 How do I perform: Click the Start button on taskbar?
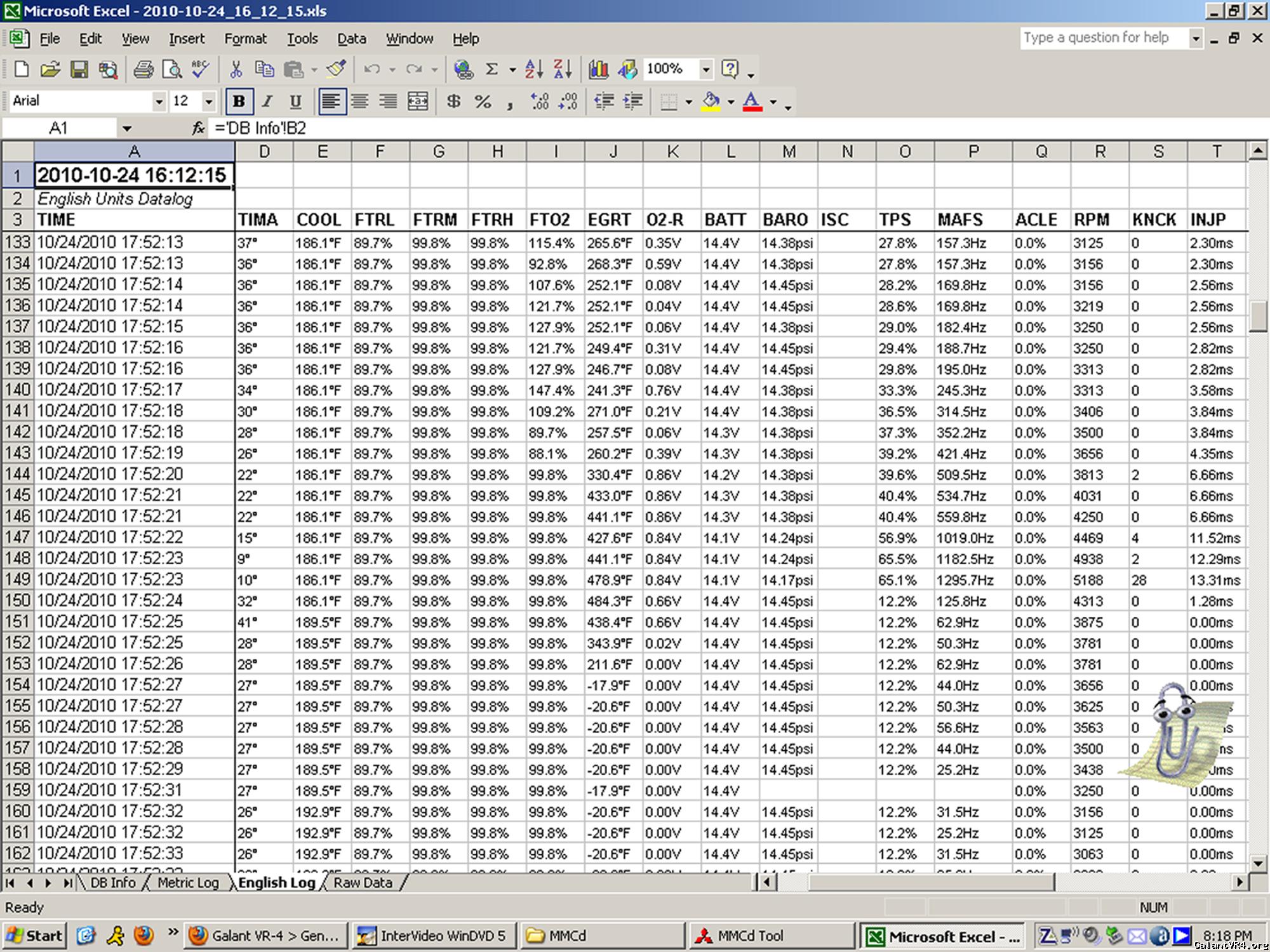click(35, 935)
